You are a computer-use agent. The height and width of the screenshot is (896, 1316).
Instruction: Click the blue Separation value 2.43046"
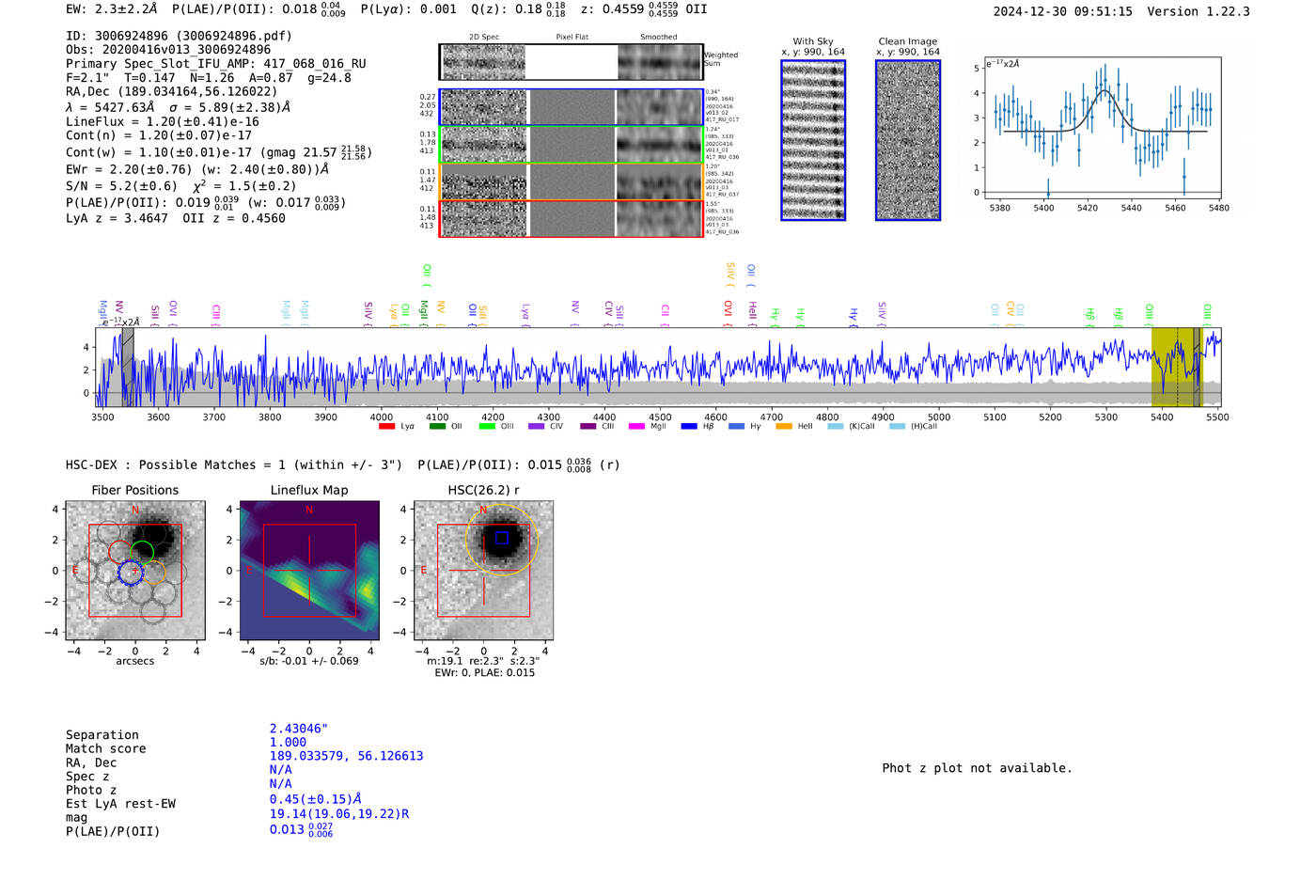(x=299, y=729)
